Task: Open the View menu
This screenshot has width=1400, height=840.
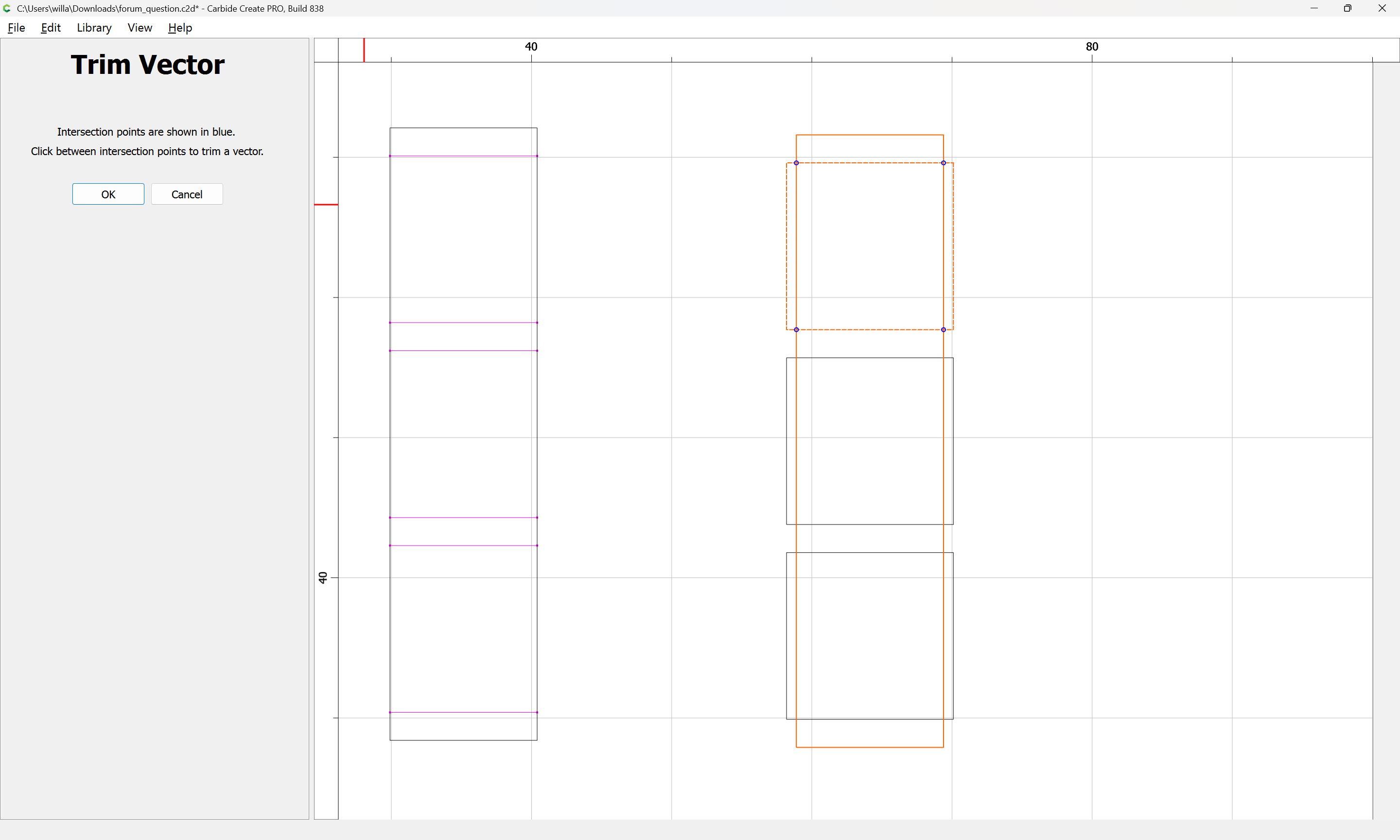Action: [x=140, y=28]
